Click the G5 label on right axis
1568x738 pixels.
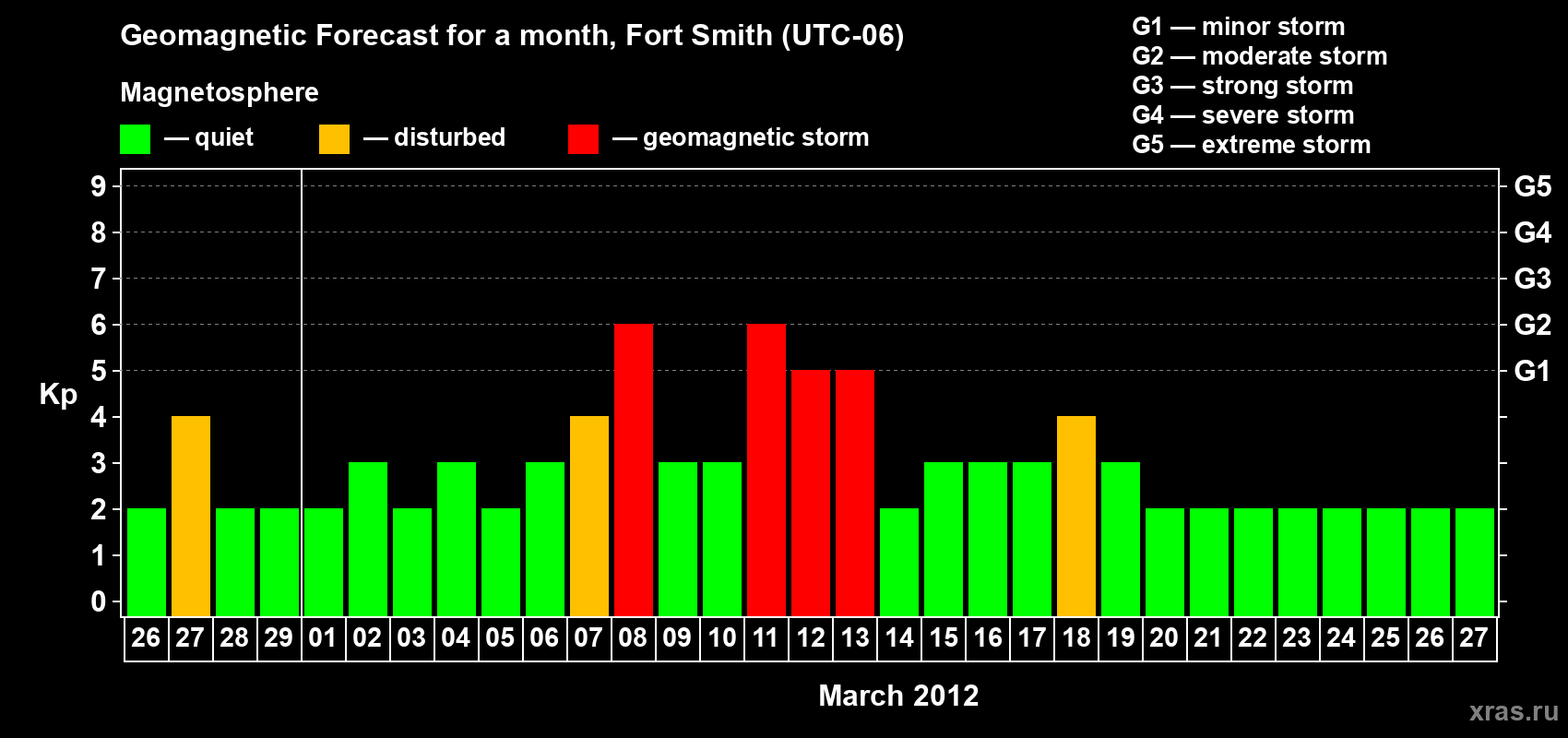(x=1533, y=186)
